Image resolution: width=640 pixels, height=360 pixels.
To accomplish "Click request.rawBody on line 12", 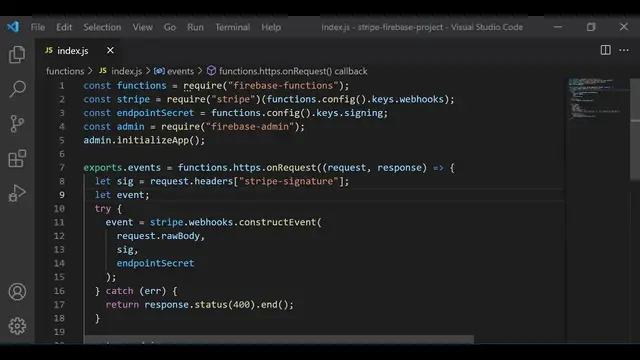I will [158, 236].
